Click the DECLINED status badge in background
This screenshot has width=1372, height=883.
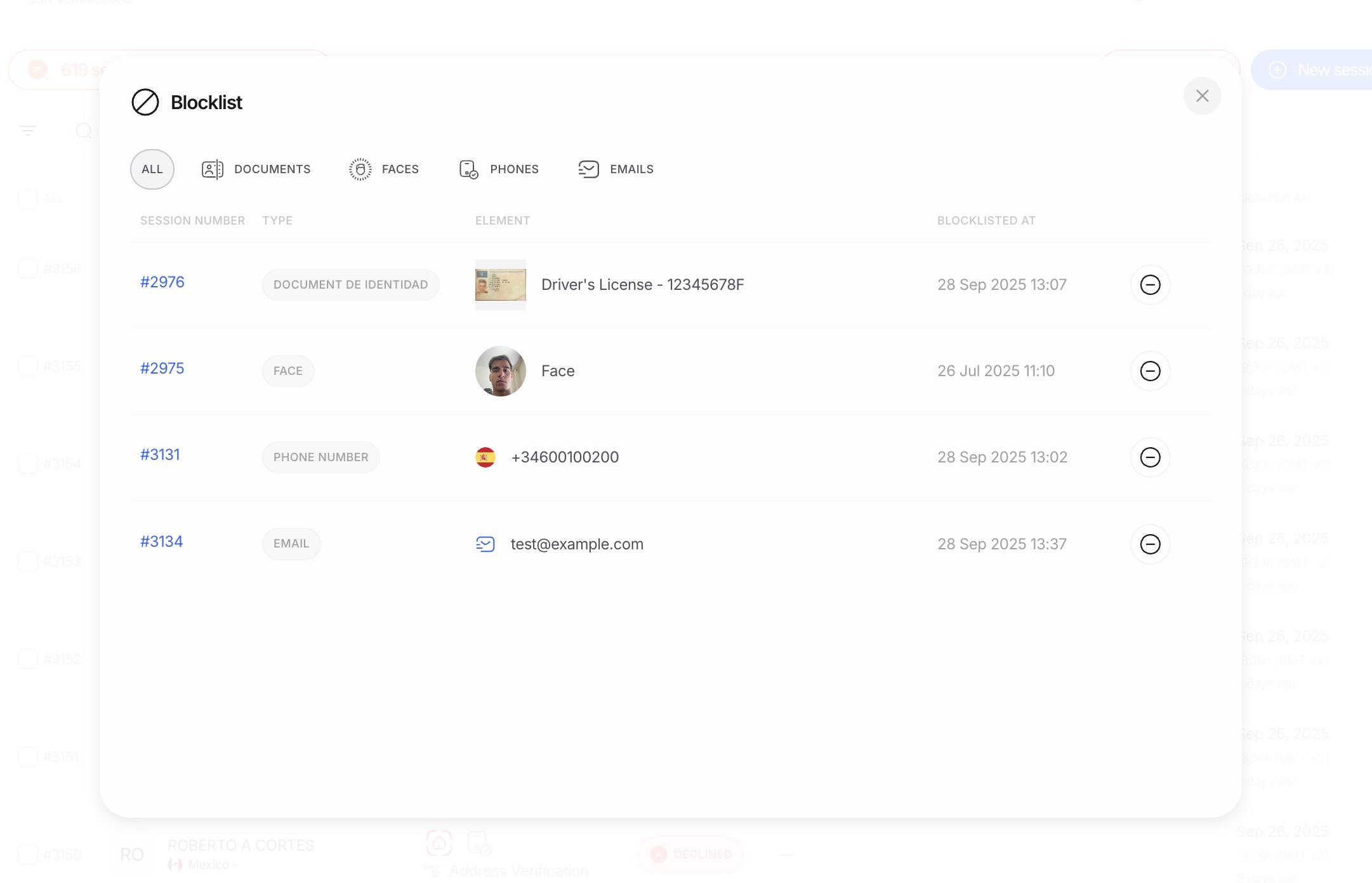[690, 854]
